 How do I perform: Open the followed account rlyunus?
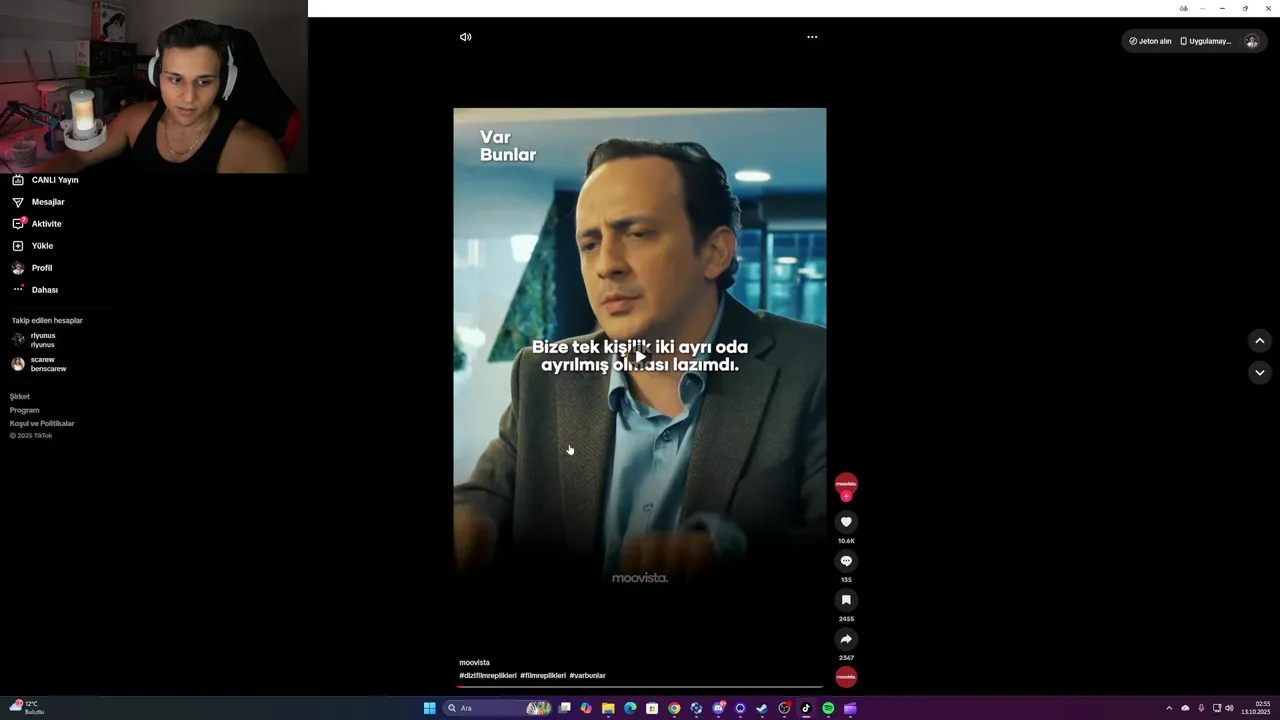point(34,340)
